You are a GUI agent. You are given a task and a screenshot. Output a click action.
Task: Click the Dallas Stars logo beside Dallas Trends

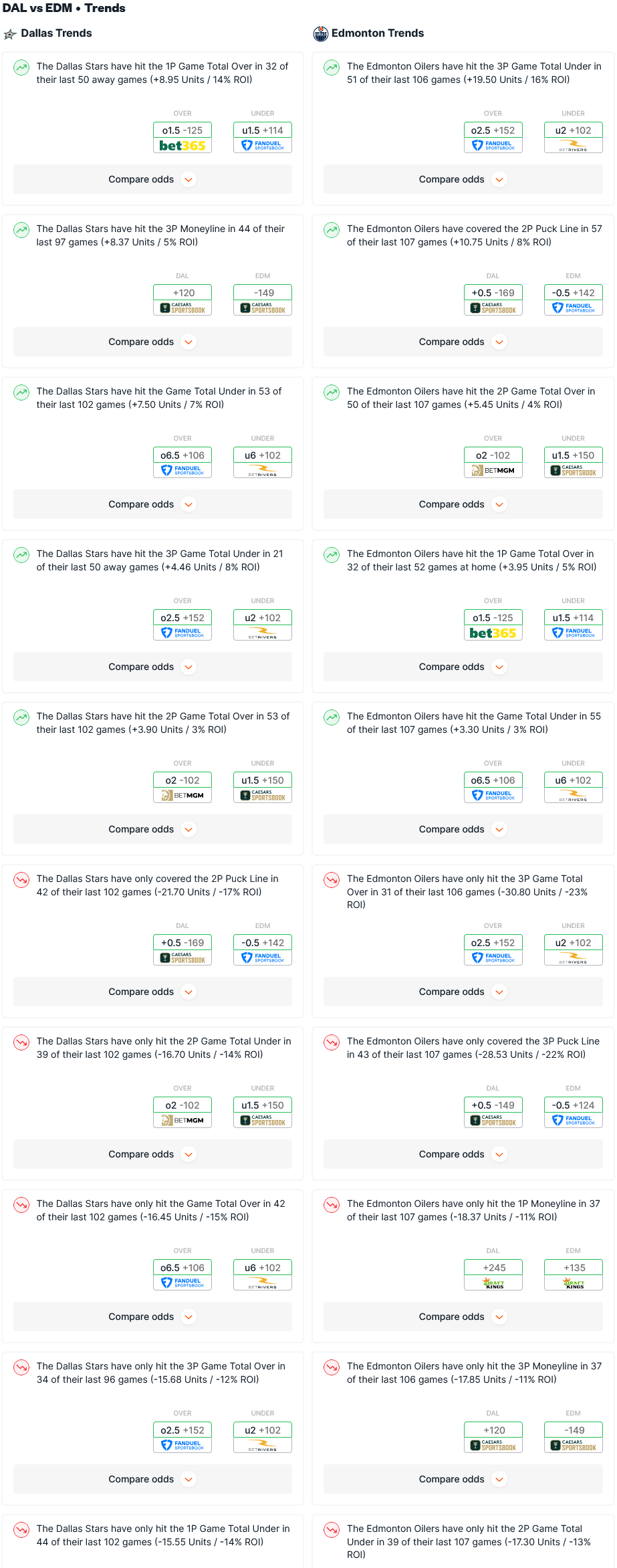(10, 34)
